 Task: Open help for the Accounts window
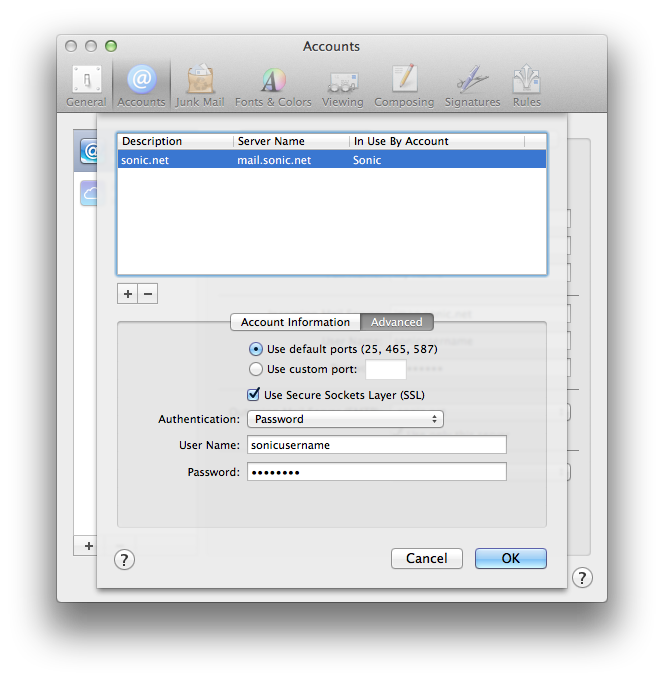[582, 578]
